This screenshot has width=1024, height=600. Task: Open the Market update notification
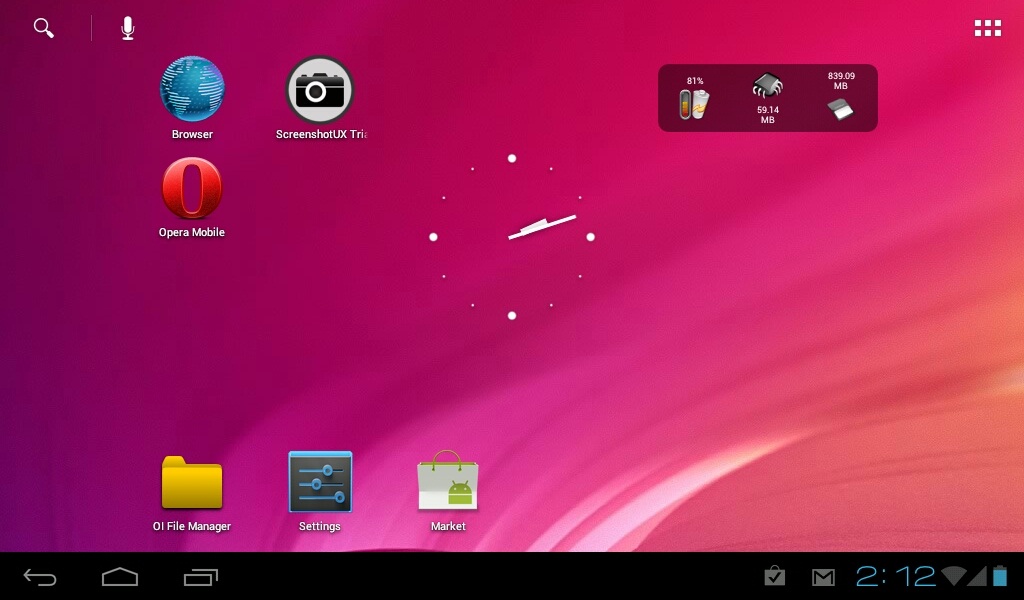tap(775, 576)
